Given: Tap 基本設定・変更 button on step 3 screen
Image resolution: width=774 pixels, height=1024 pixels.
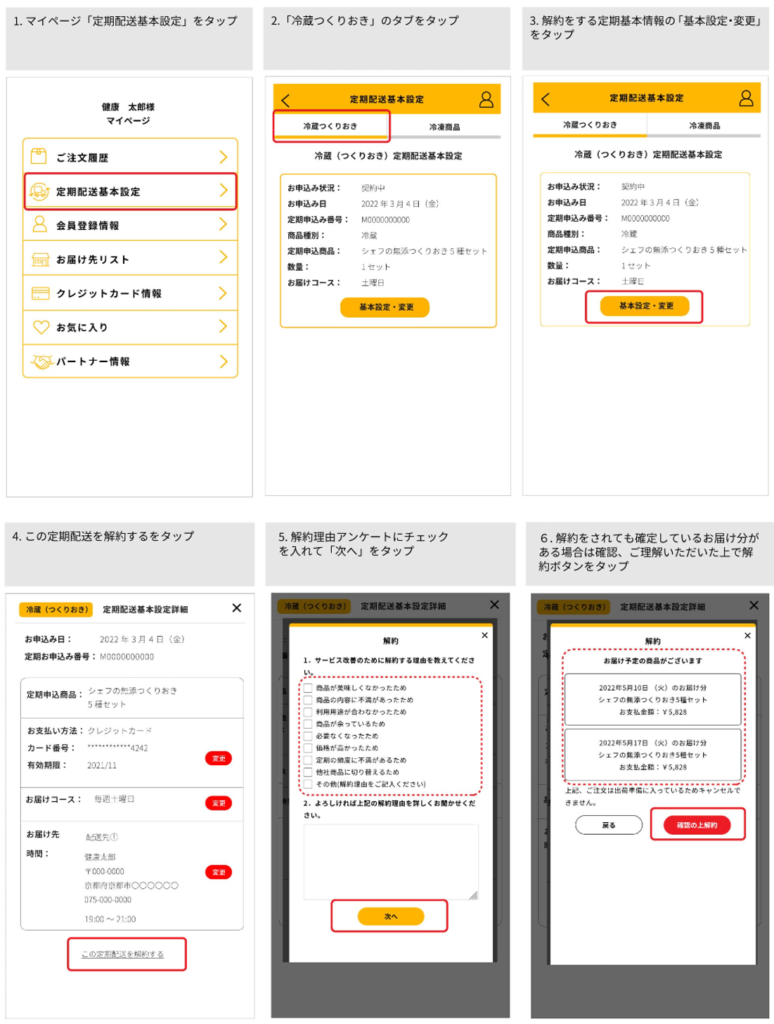Looking at the screenshot, I should coord(645,306).
